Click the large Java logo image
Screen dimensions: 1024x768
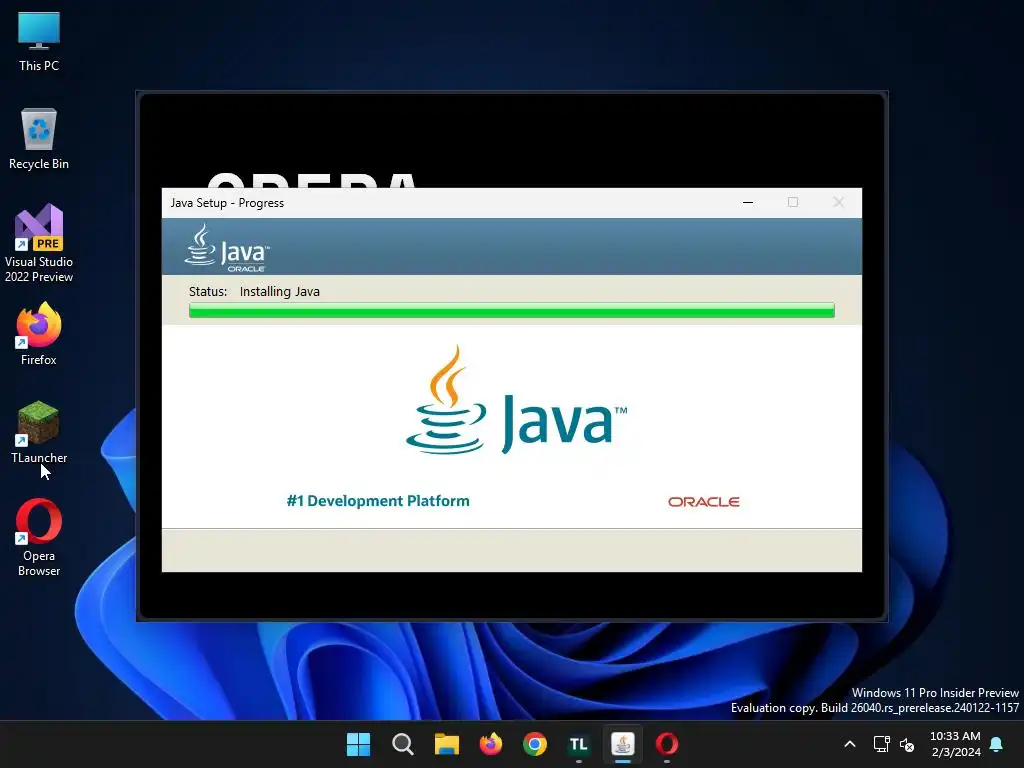pyautogui.click(x=516, y=400)
